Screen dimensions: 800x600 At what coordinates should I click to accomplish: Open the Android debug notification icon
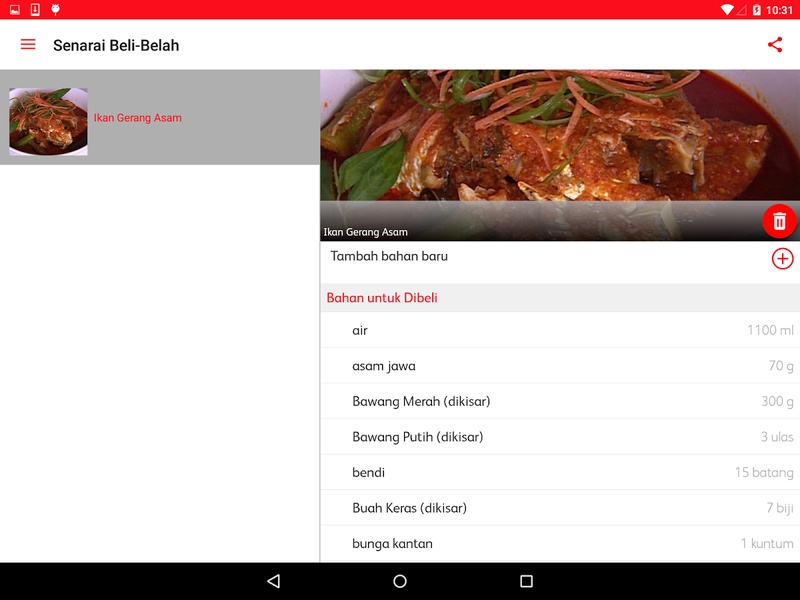pyautogui.click(x=56, y=10)
